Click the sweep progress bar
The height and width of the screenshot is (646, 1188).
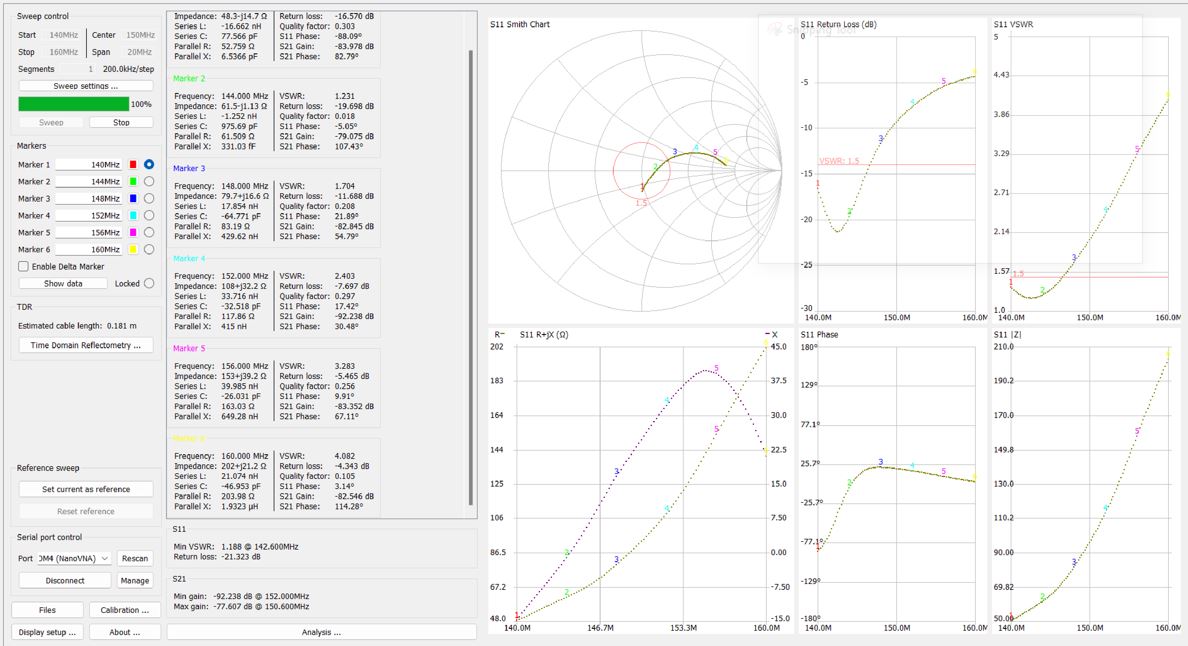74,104
